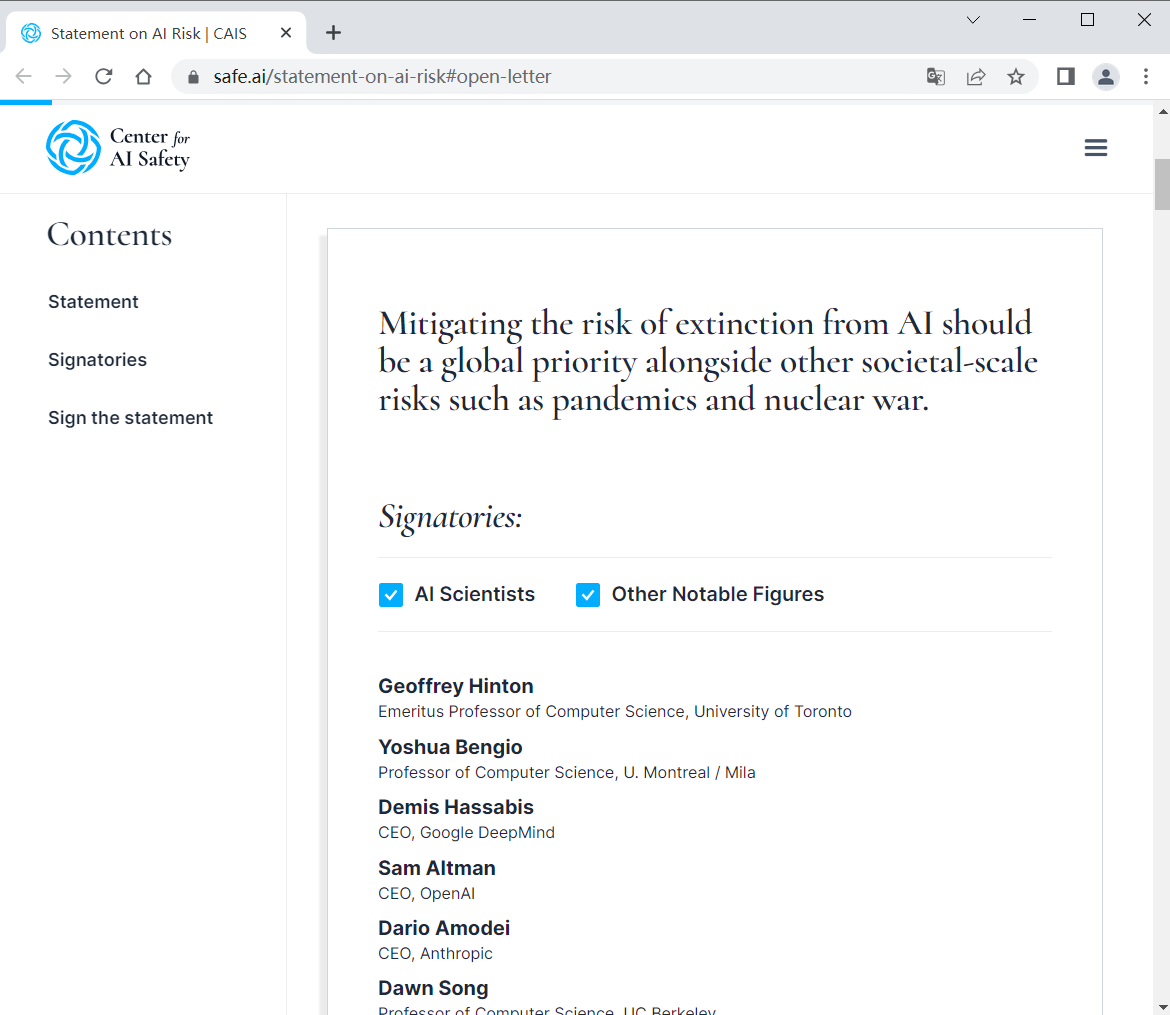
Task: Open the Chrome profile avatar
Action: (1106, 77)
